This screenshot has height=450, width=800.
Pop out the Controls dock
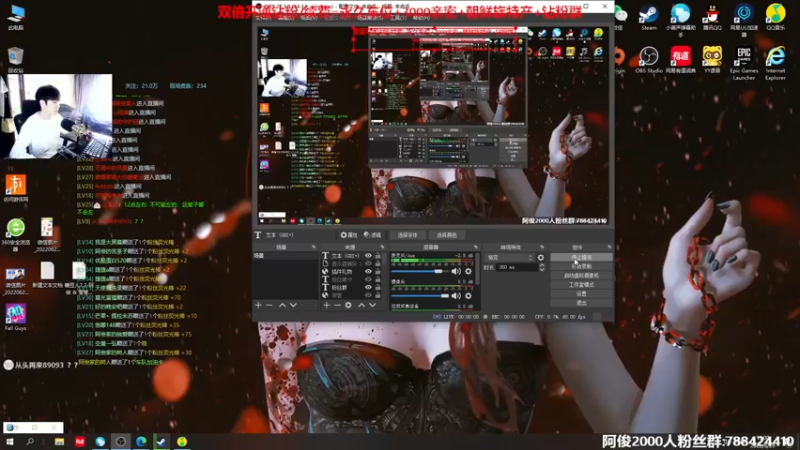click(609, 247)
